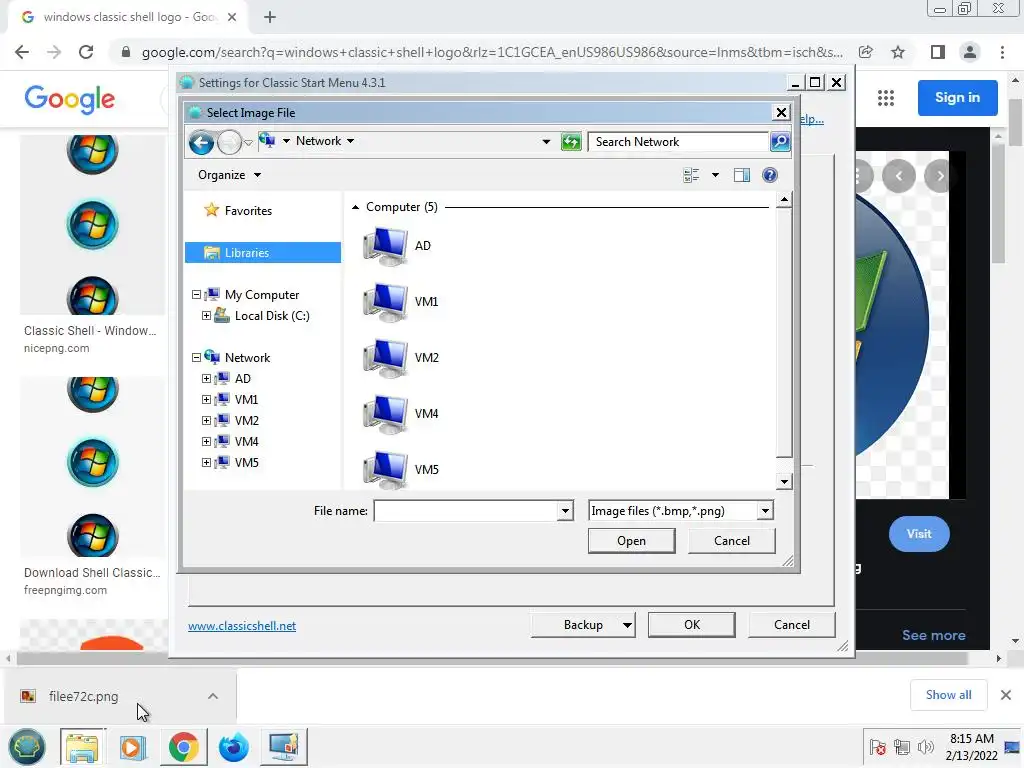Open File Explorer from the taskbar
The width and height of the screenshot is (1024, 768).
tap(82, 746)
